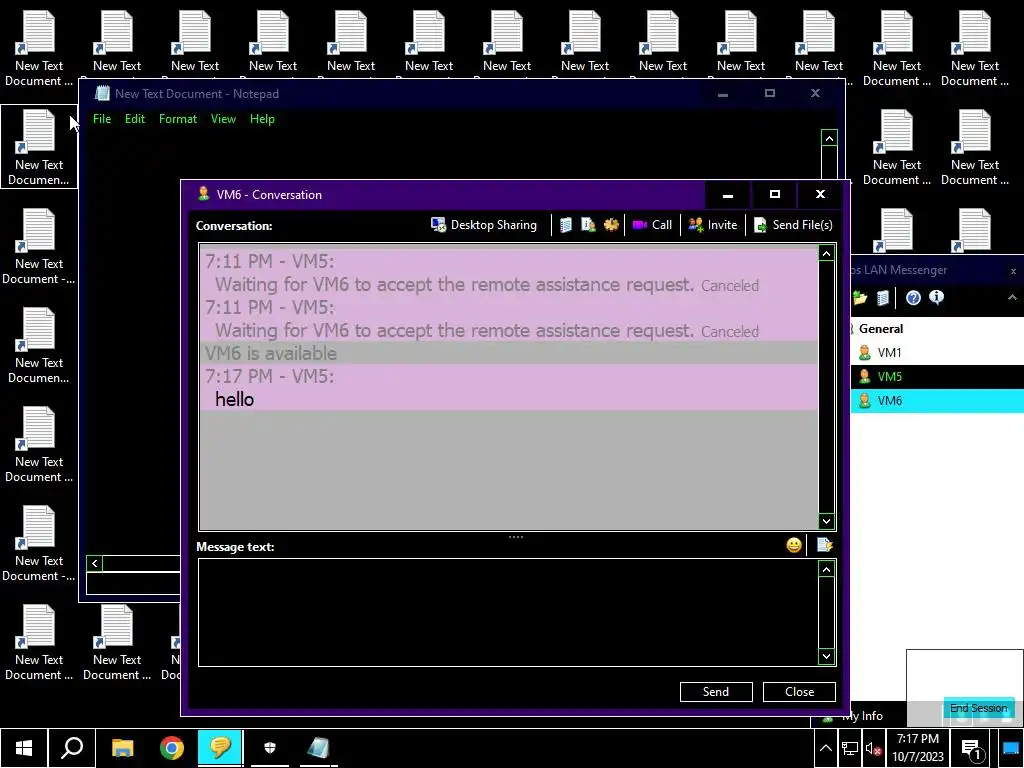The image size is (1024, 768).
Task: Send the message with Send button
Action: (x=716, y=692)
